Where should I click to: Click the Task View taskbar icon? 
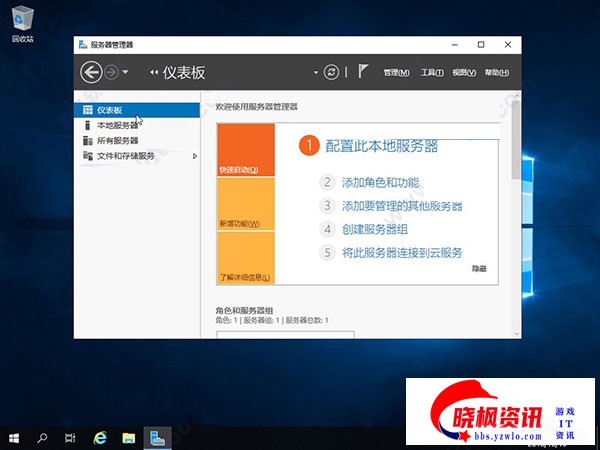point(70,438)
